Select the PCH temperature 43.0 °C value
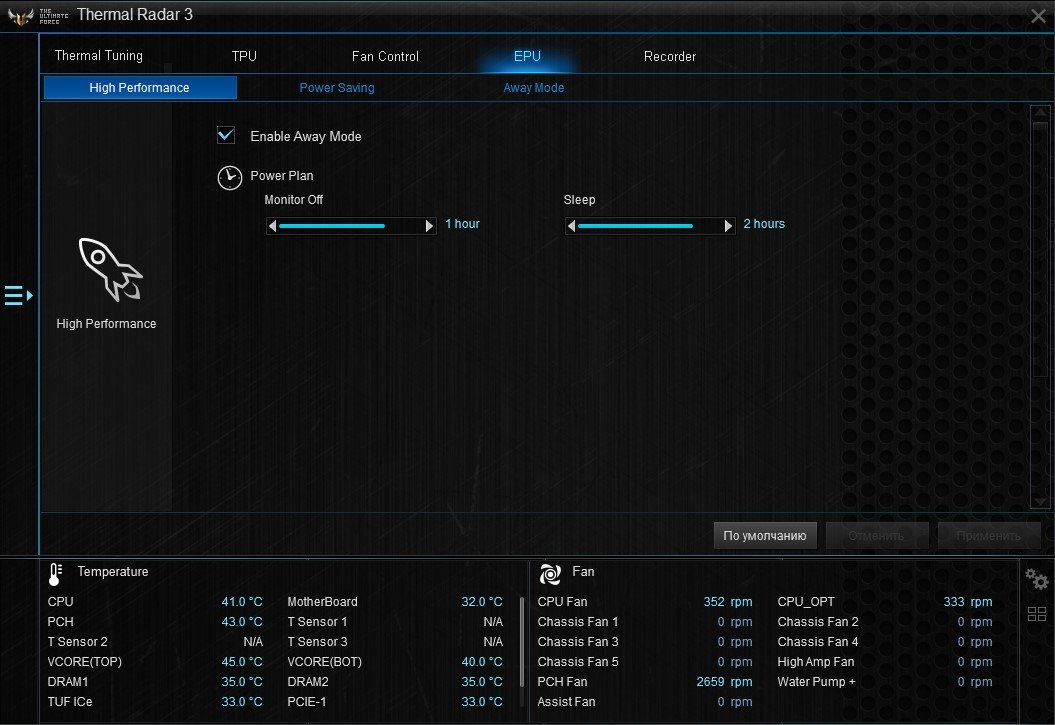Image resolution: width=1055 pixels, height=725 pixels. (x=242, y=622)
